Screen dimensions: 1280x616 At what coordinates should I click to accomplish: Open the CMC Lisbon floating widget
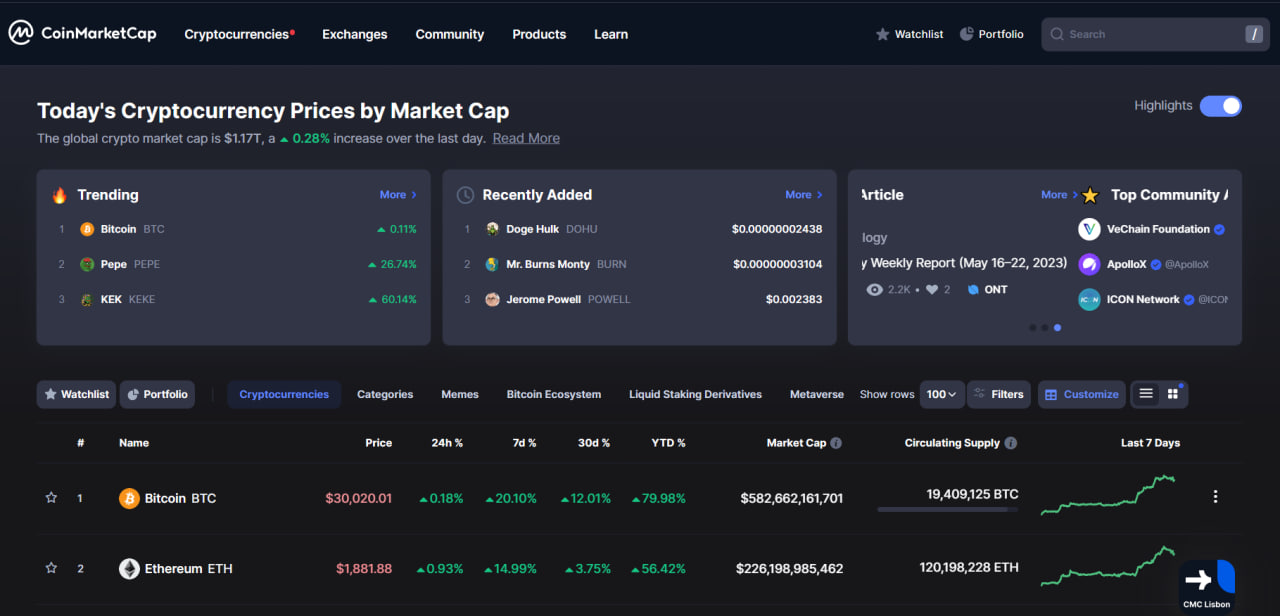(x=1207, y=585)
